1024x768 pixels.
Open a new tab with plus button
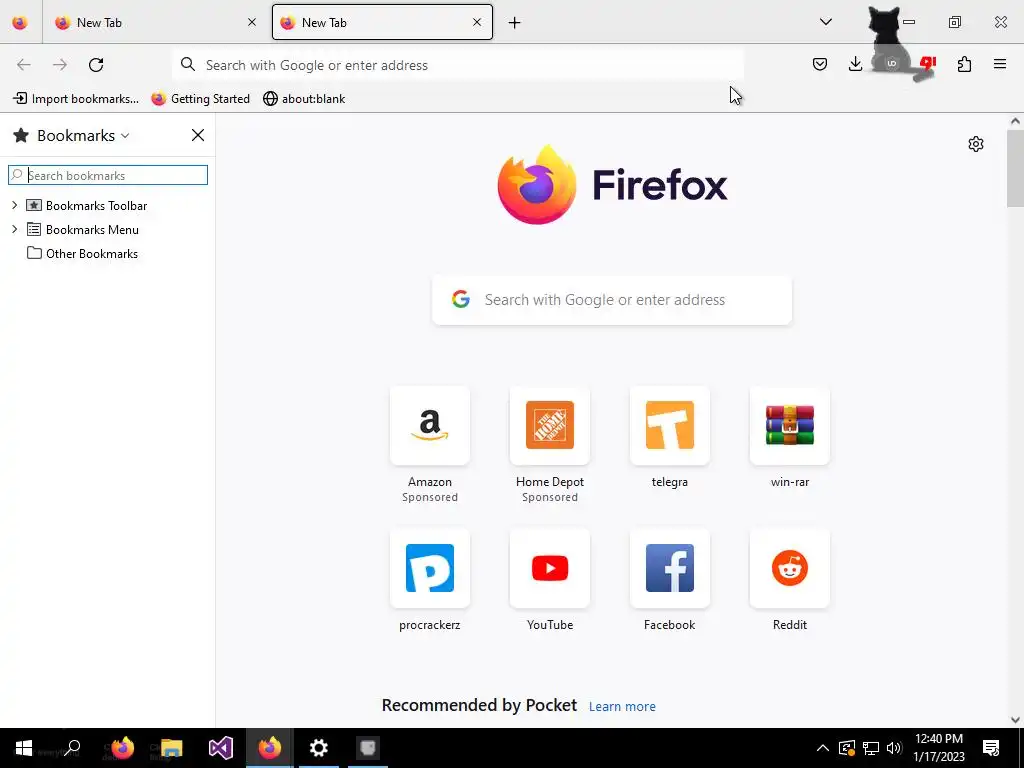515,23
